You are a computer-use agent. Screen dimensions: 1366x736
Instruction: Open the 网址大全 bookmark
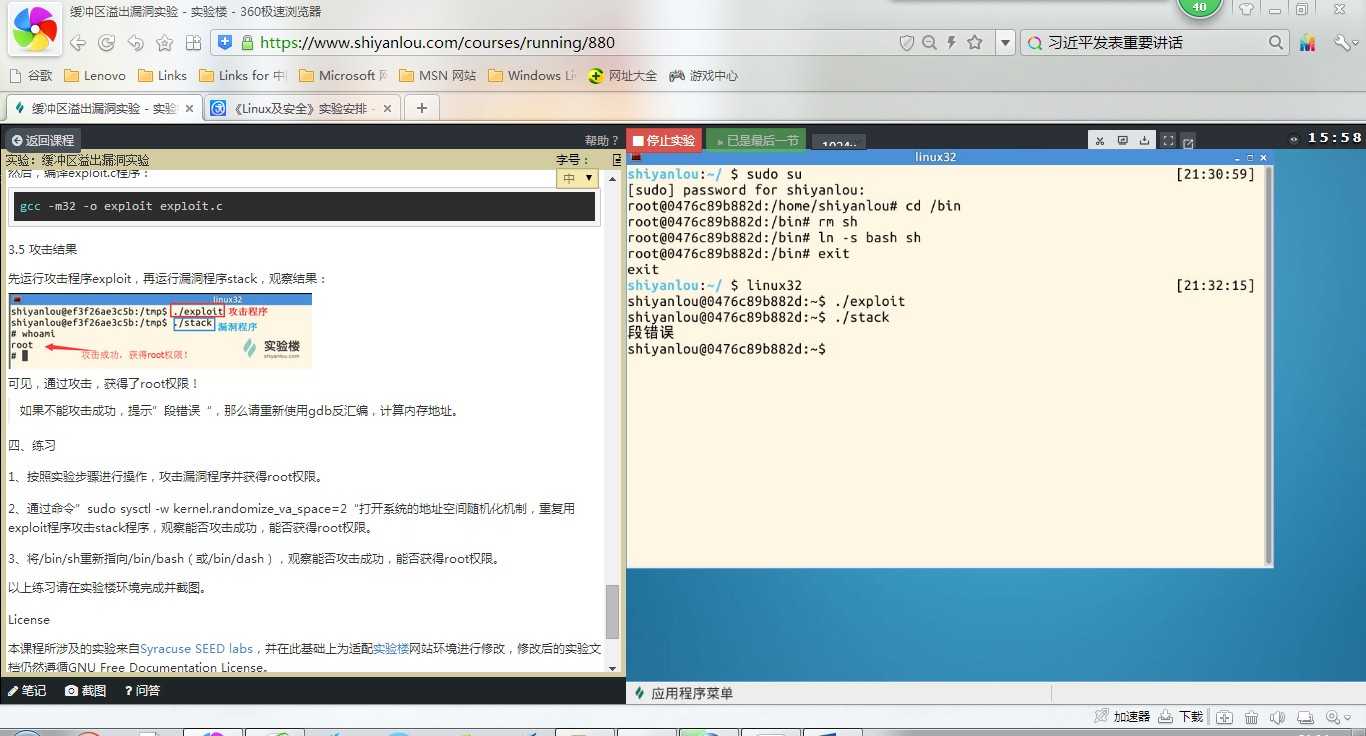coord(622,75)
